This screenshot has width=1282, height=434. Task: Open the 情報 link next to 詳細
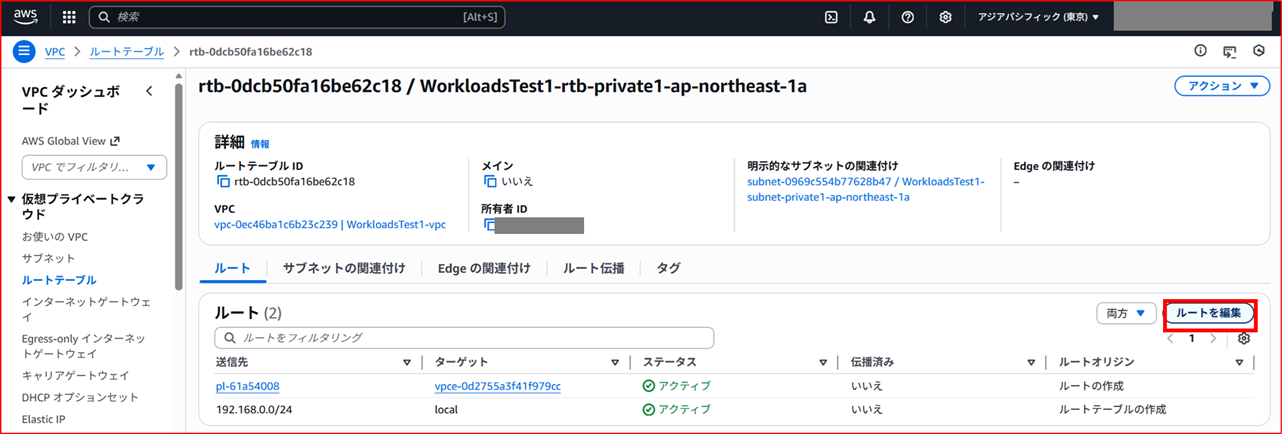point(260,144)
